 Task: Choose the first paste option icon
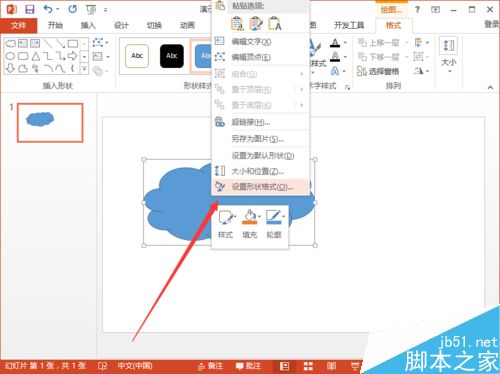coord(237,23)
